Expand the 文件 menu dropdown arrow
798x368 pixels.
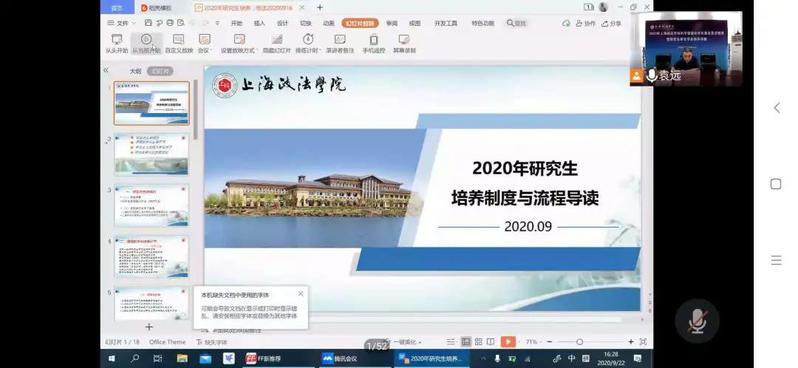click(x=134, y=23)
